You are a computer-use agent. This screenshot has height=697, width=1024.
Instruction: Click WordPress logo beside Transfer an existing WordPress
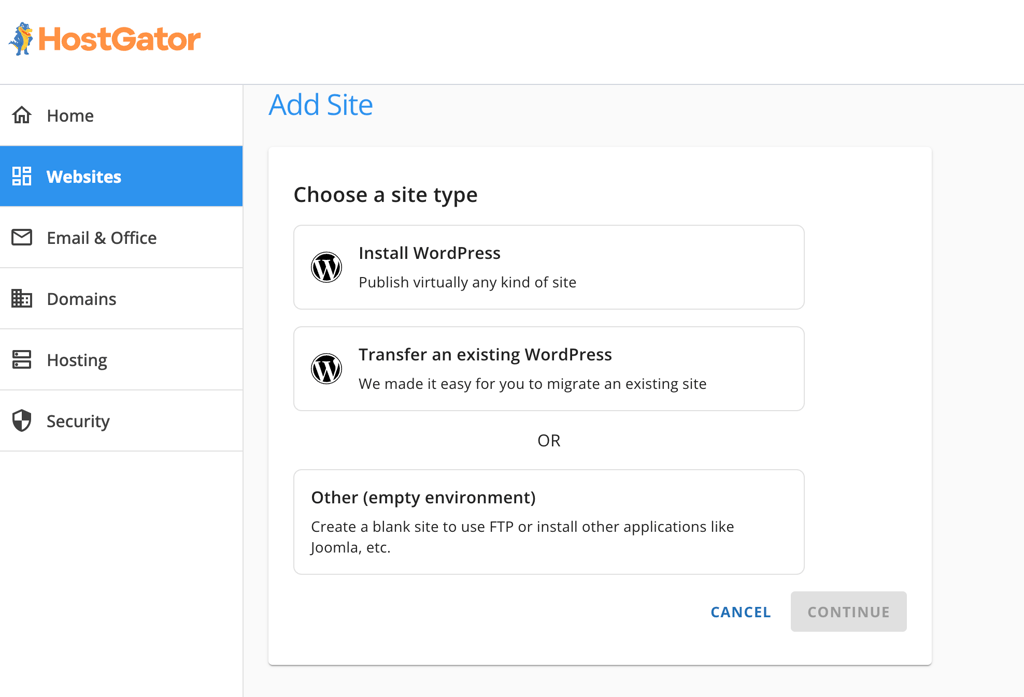point(326,368)
